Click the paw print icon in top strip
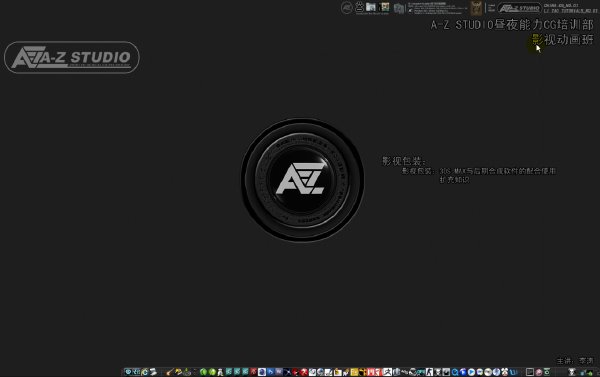This screenshot has height=377, width=600. [359, 7]
